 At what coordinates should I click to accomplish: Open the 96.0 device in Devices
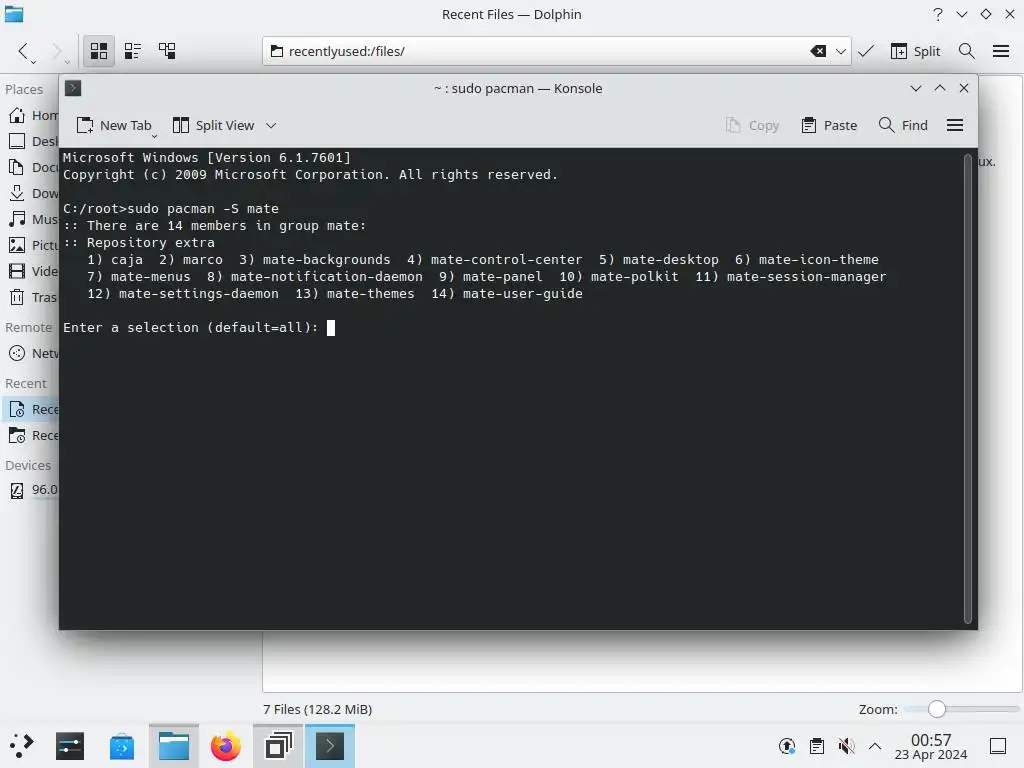pyautogui.click(x=33, y=490)
